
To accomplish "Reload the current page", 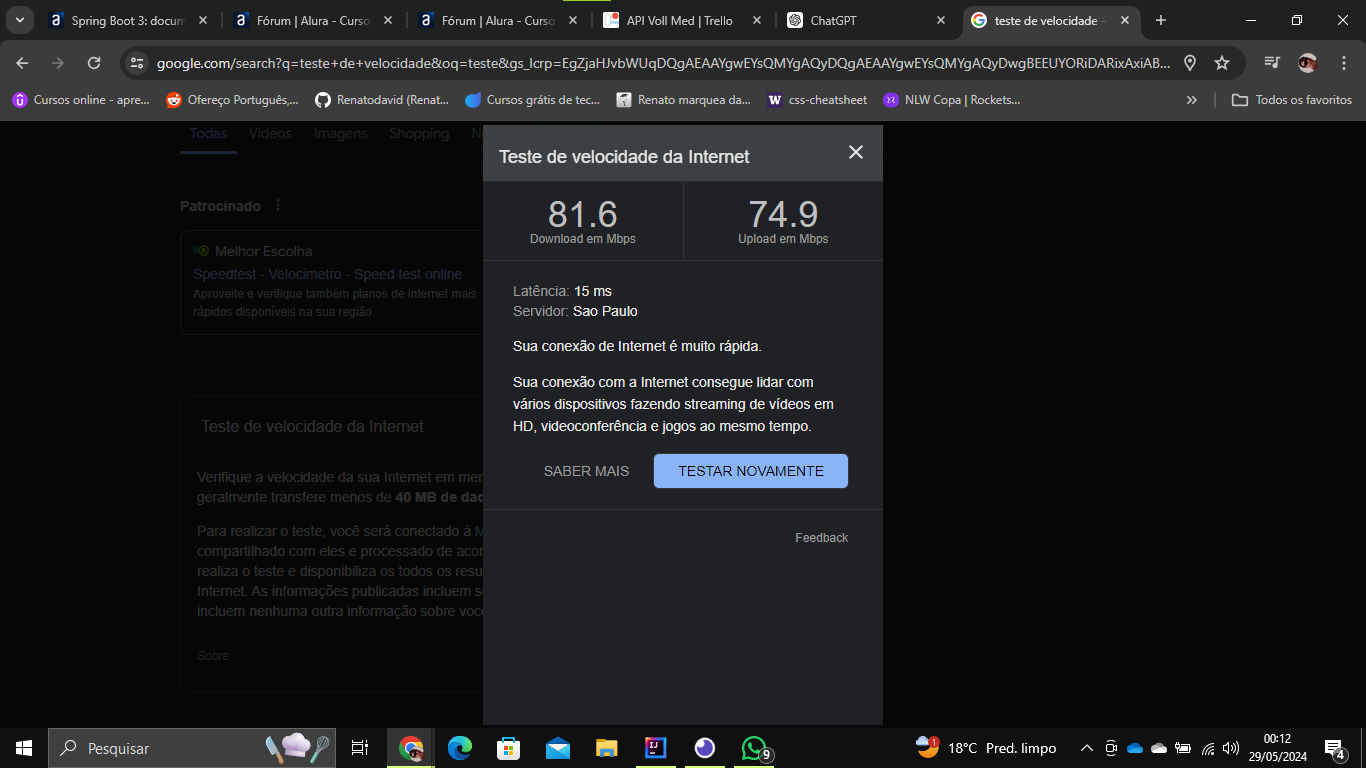I will pyautogui.click(x=94, y=63).
